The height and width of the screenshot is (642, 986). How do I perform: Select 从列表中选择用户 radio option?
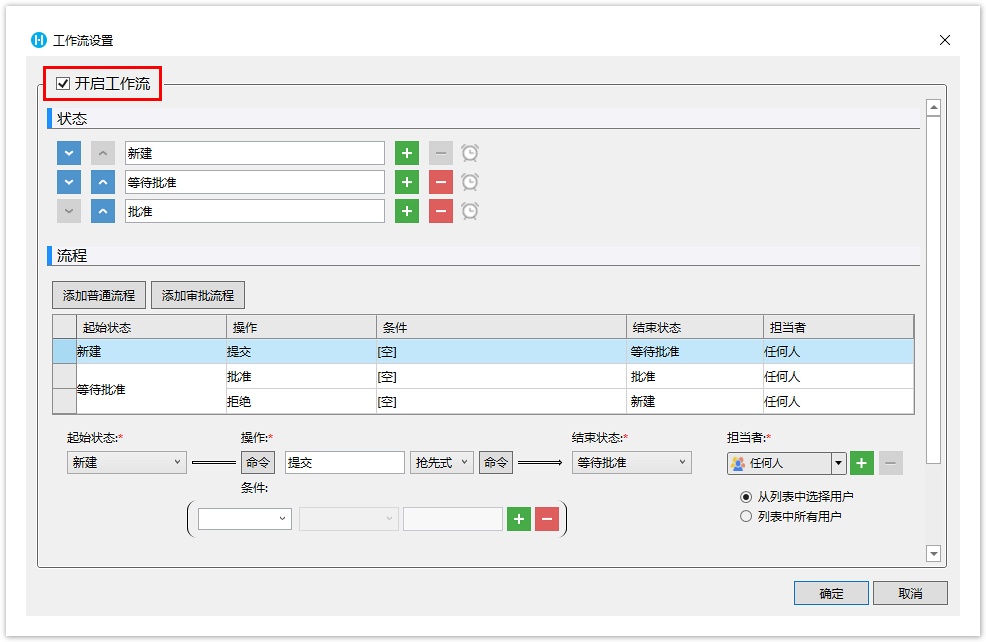click(745, 496)
